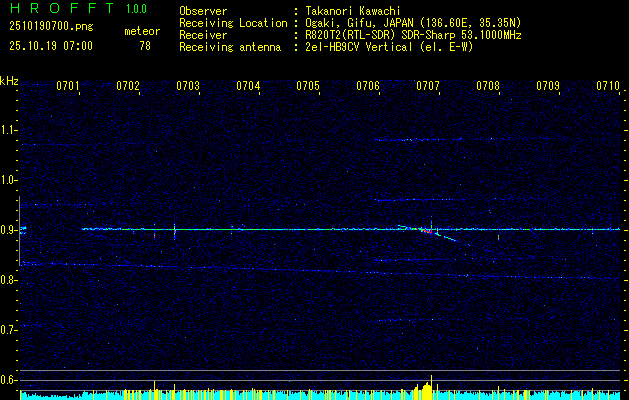
Task: Click the 1.0 kHz axis label
Action: [9, 180]
